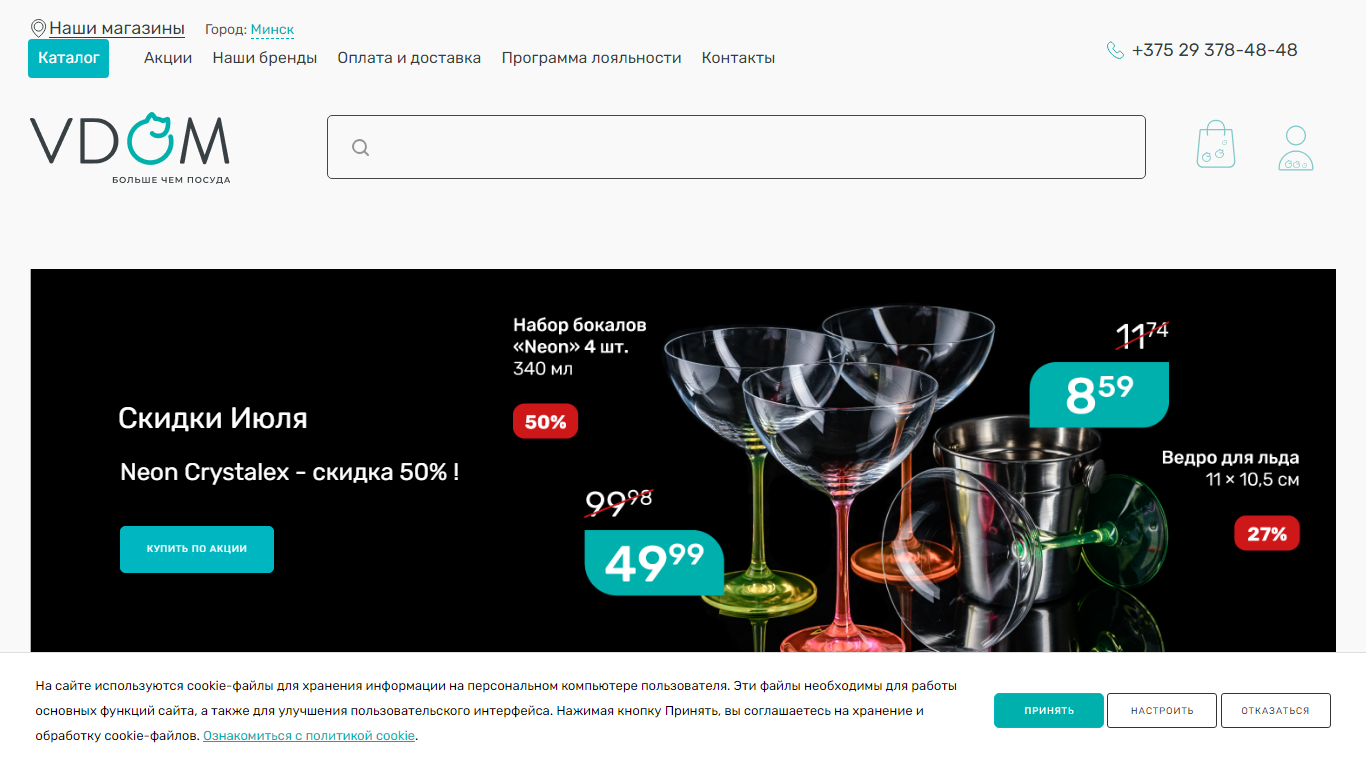Open Контакты page
Viewport: 1366px width, 768px height.
pos(738,58)
